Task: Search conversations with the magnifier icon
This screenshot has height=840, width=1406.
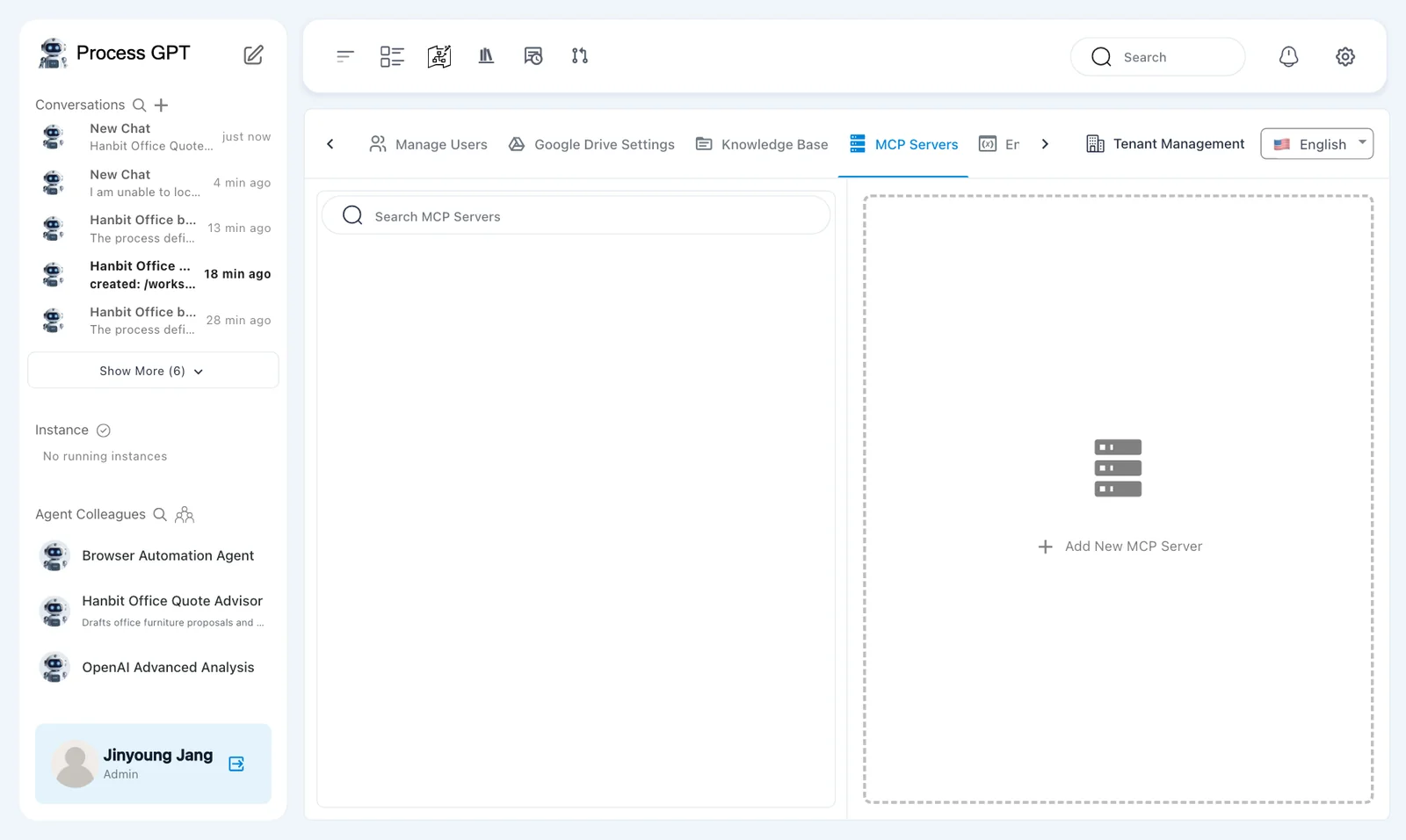Action: point(139,105)
